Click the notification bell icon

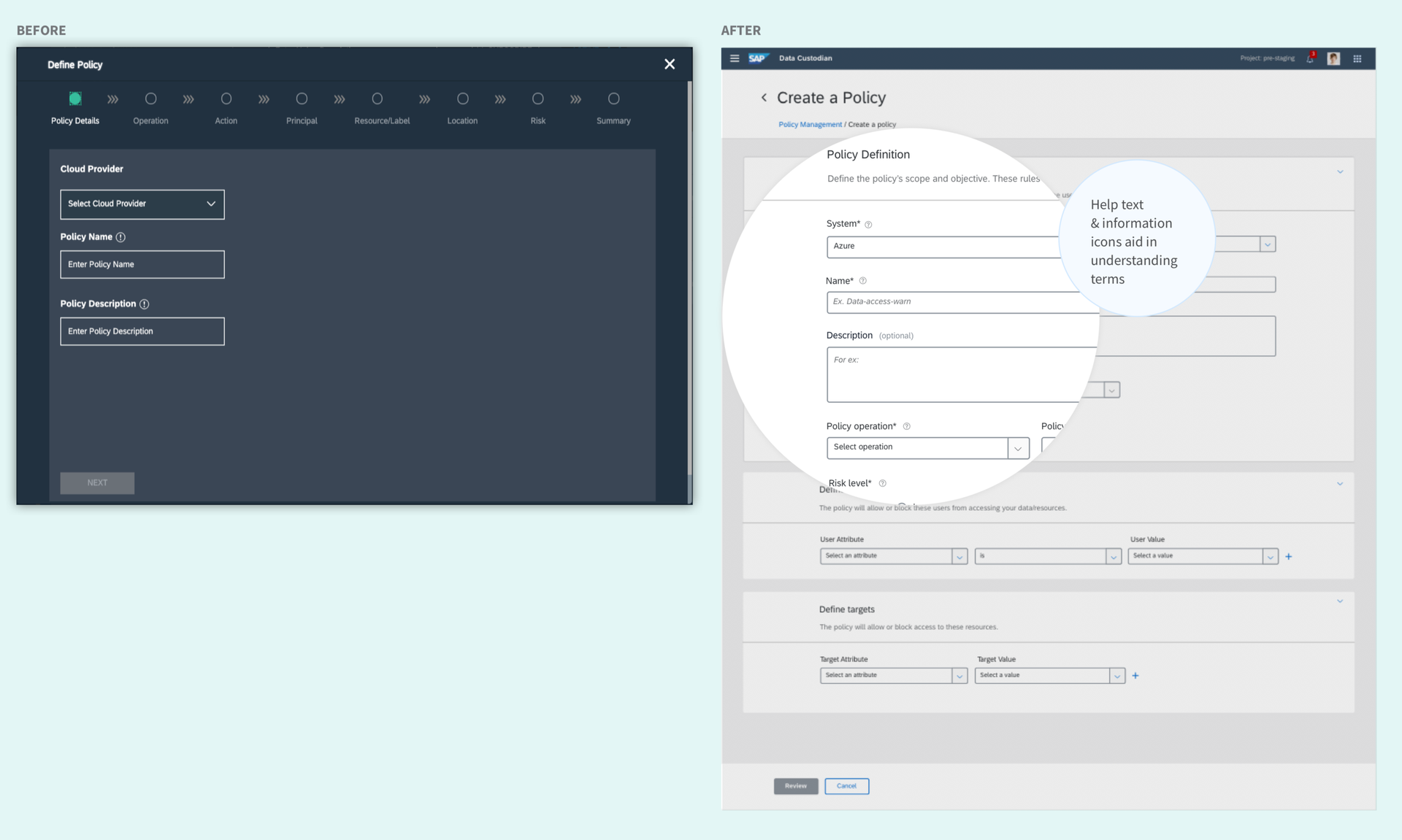pyautogui.click(x=1310, y=58)
